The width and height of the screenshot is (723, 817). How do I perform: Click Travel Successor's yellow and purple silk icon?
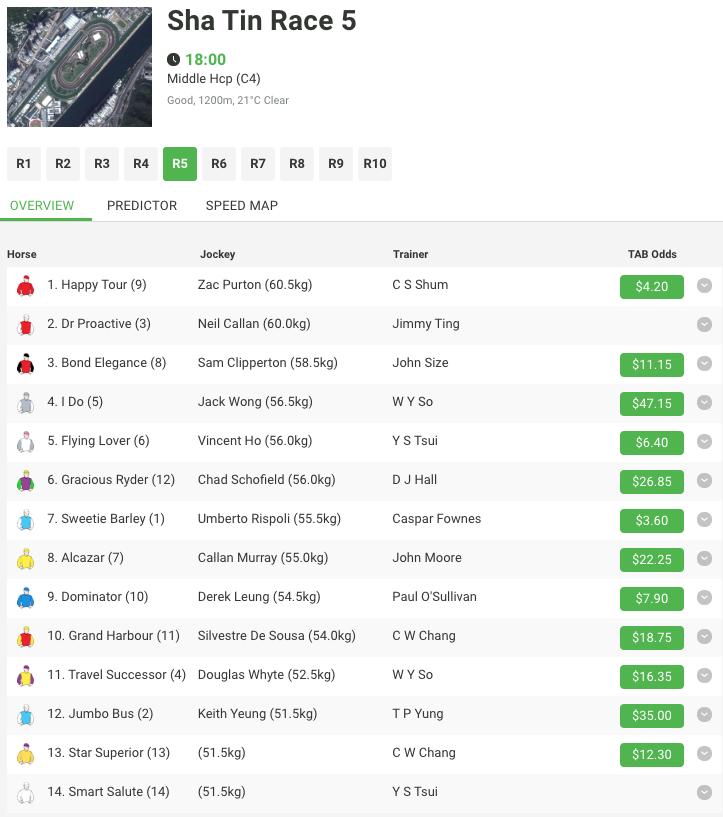pos(25,676)
